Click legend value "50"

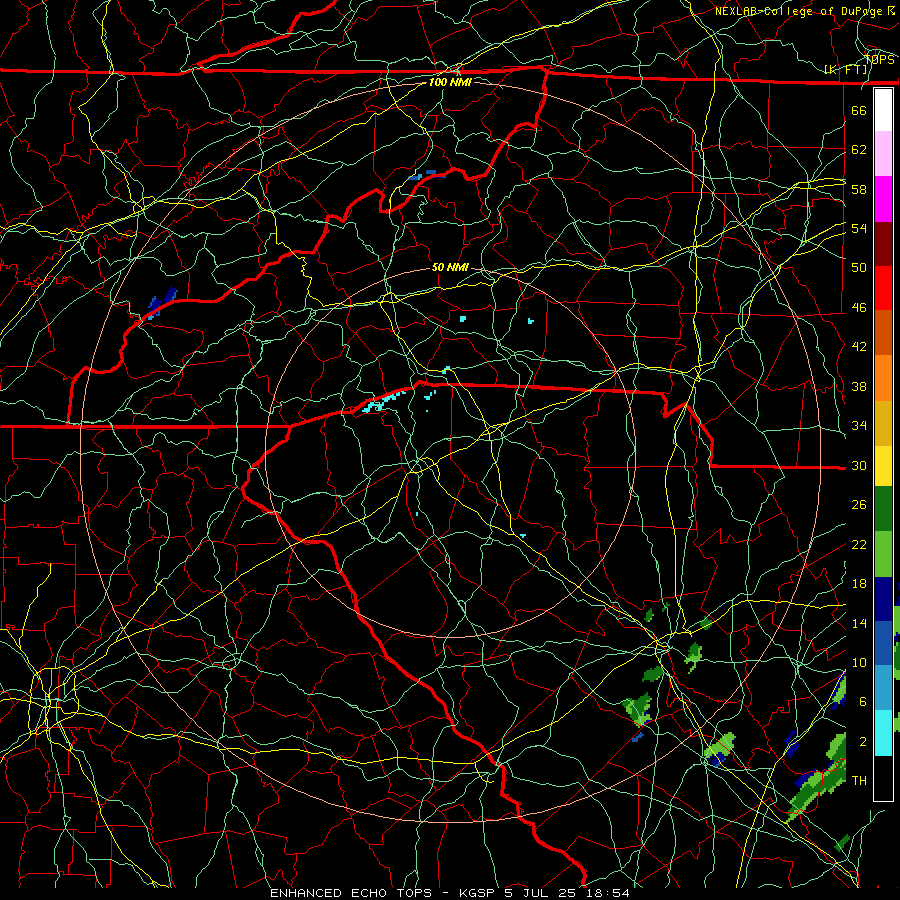859,268
